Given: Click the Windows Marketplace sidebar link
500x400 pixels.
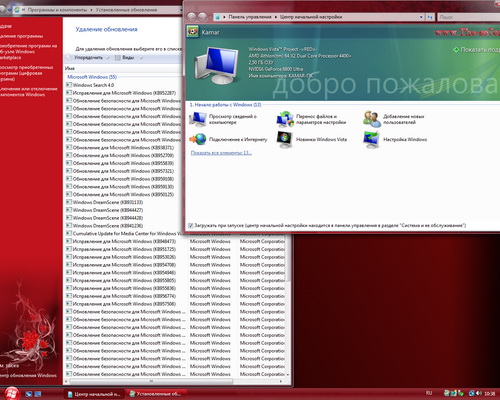Looking at the screenshot, I should point(28,52).
